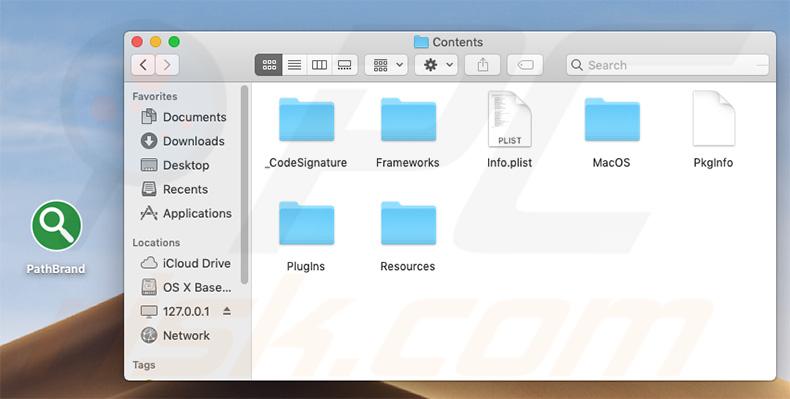The height and width of the screenshot is (399, 790).
Task: Open iCloud Drive in the sidebar
Action: coord(185,263)
